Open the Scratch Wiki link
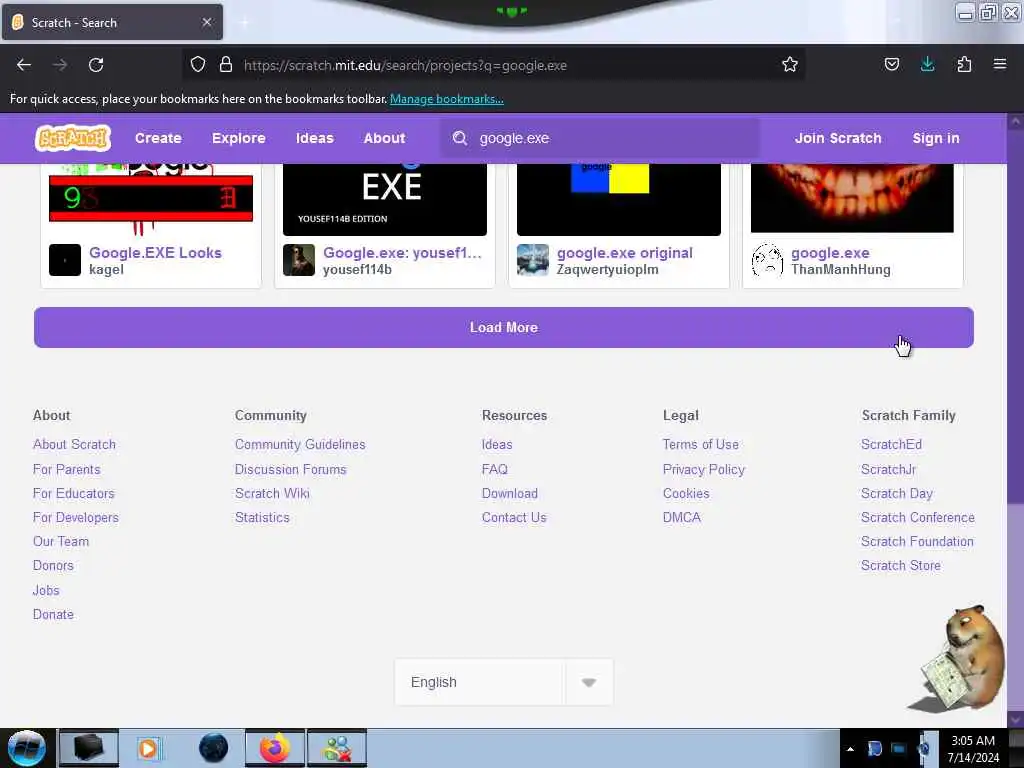 tap(272, 493)
